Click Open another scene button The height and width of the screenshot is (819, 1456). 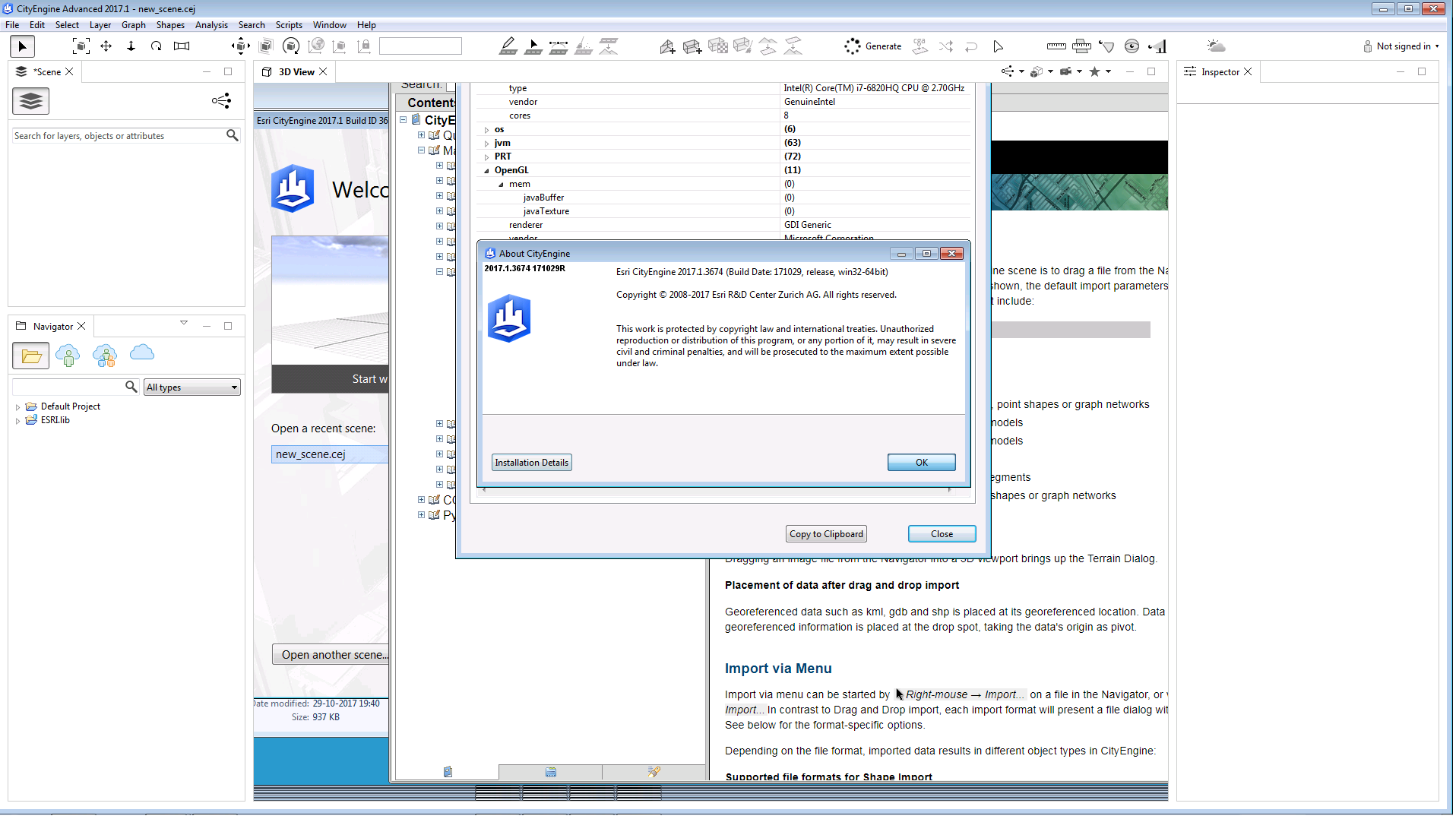point(331,655)
